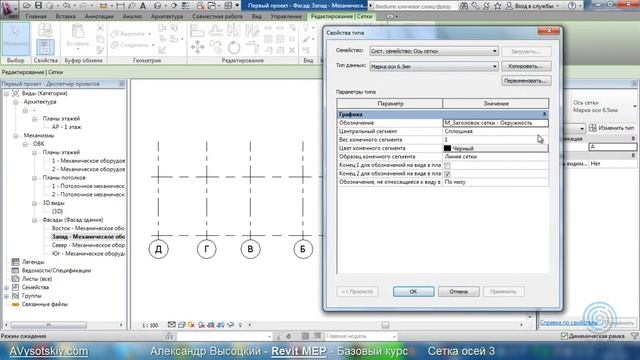Image resolution: width=640 pixels, height=360 pixels.
Task: Click the grid bubble labeled Б
Action: point(303,249)
